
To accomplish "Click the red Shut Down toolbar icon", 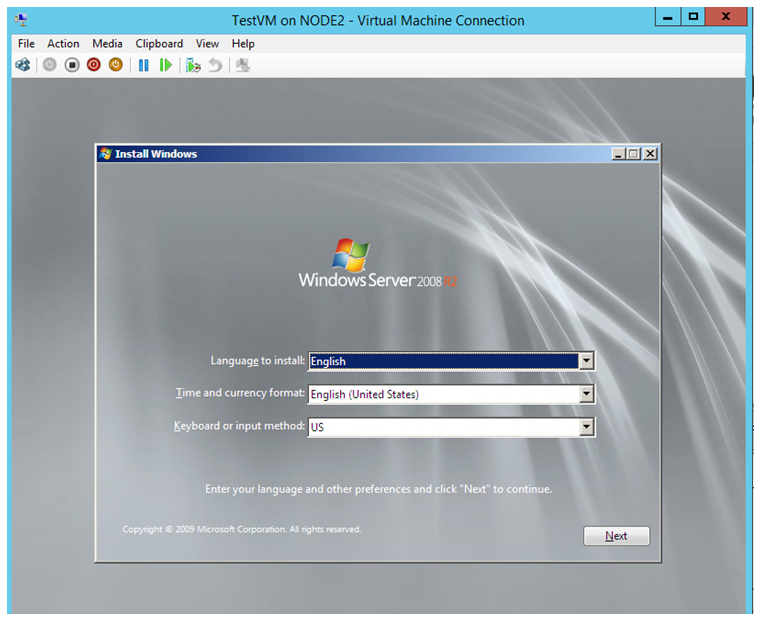I will [x=94, y=65].
